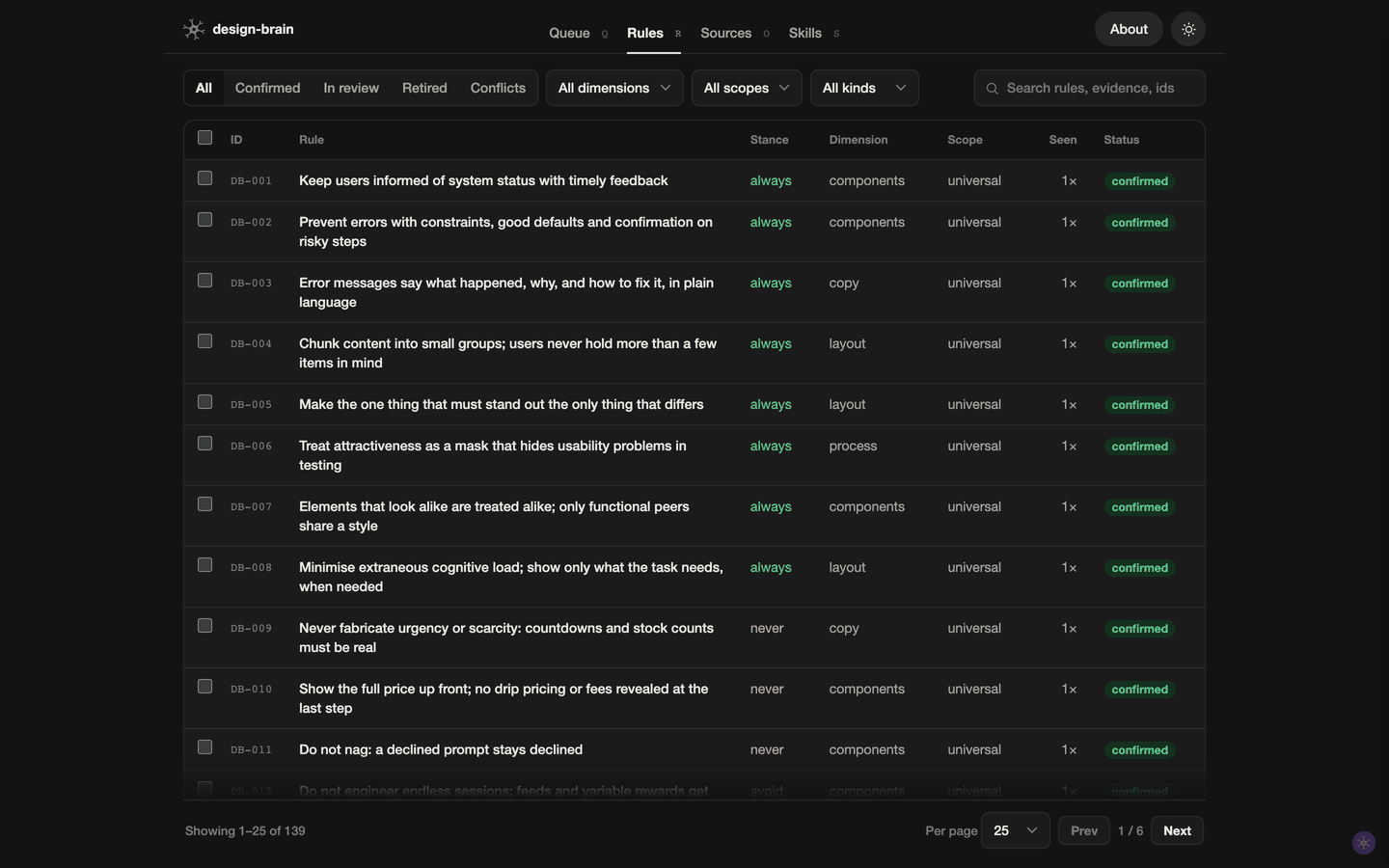Focus the Search rules, evidence, ids field
1389x868 pixels.
[1089, 88]
